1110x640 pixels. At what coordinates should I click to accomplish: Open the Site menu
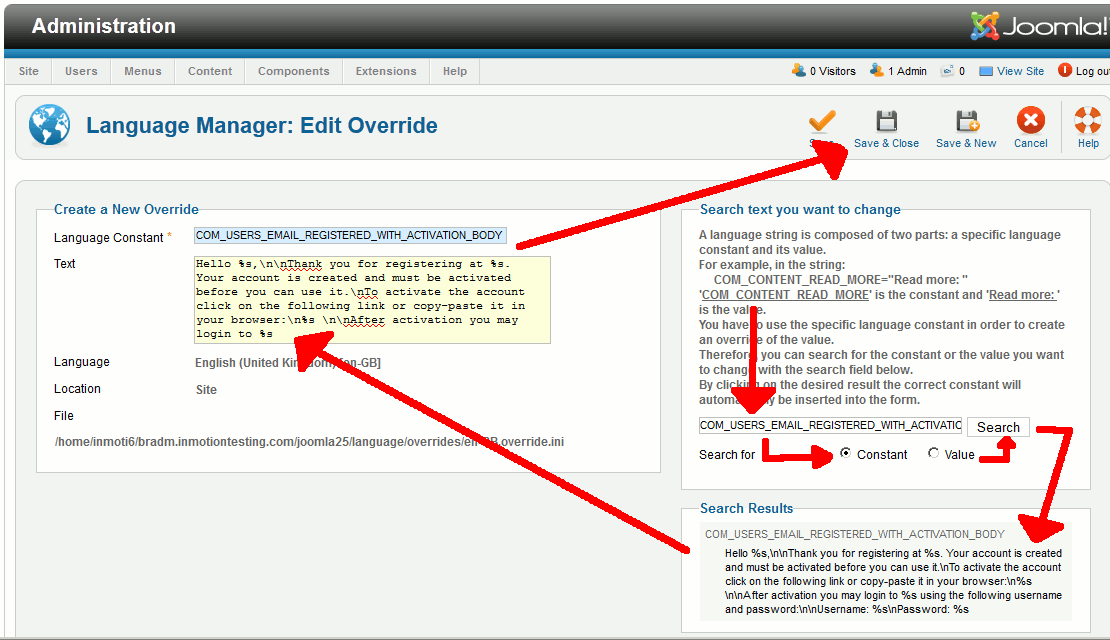point(29,72)
